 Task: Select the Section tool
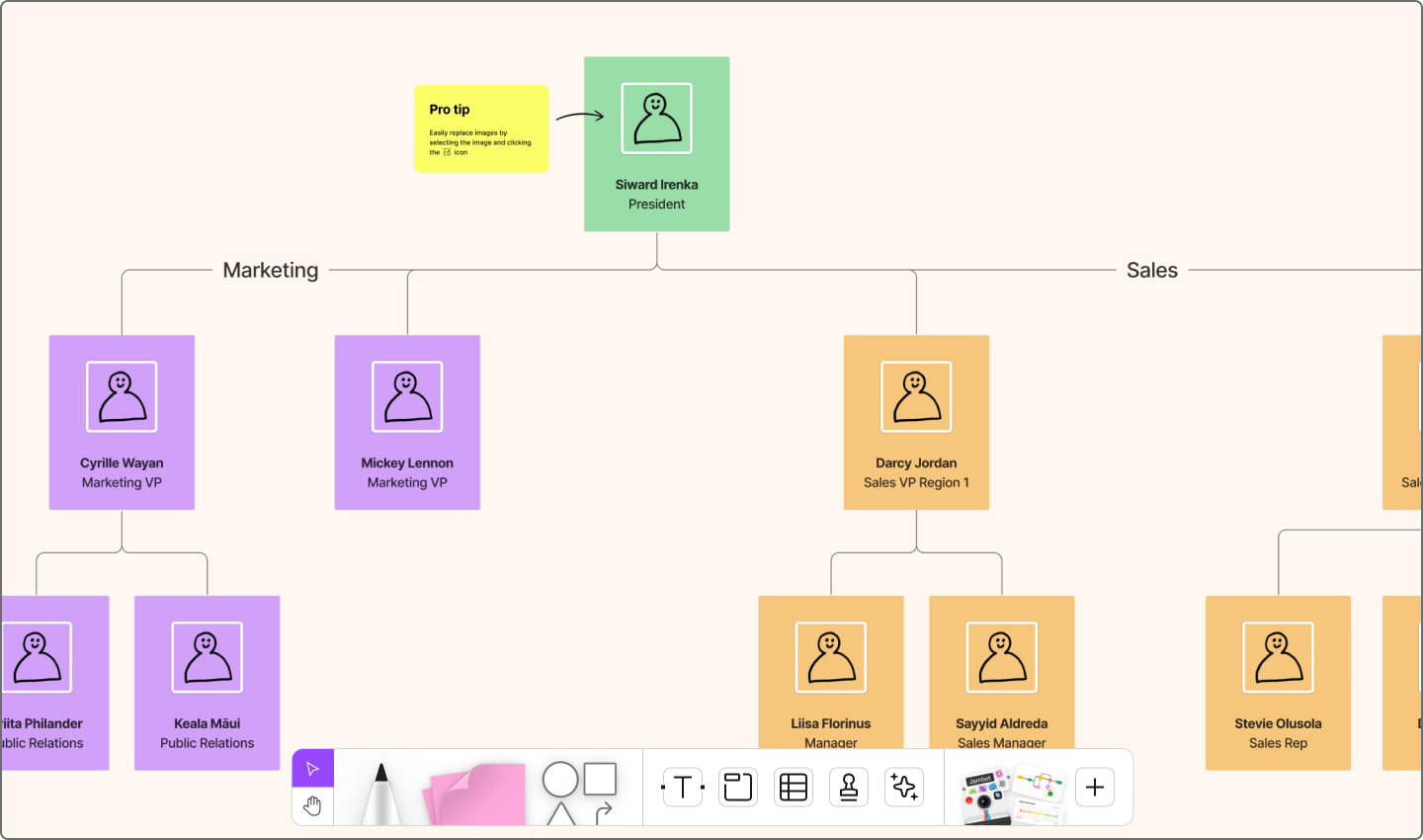[737, 787]
